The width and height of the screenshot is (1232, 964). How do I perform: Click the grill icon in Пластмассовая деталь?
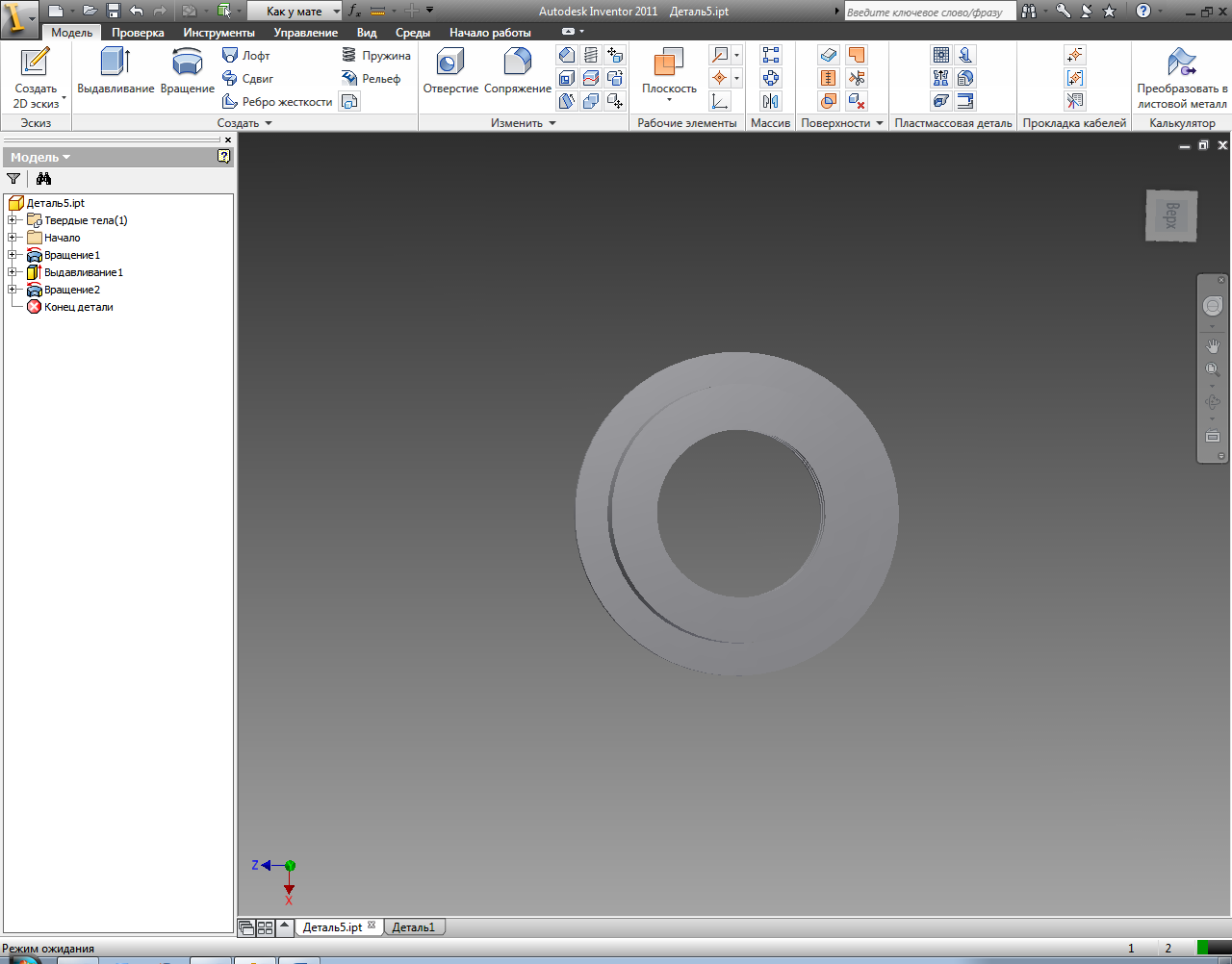(941, 55)
